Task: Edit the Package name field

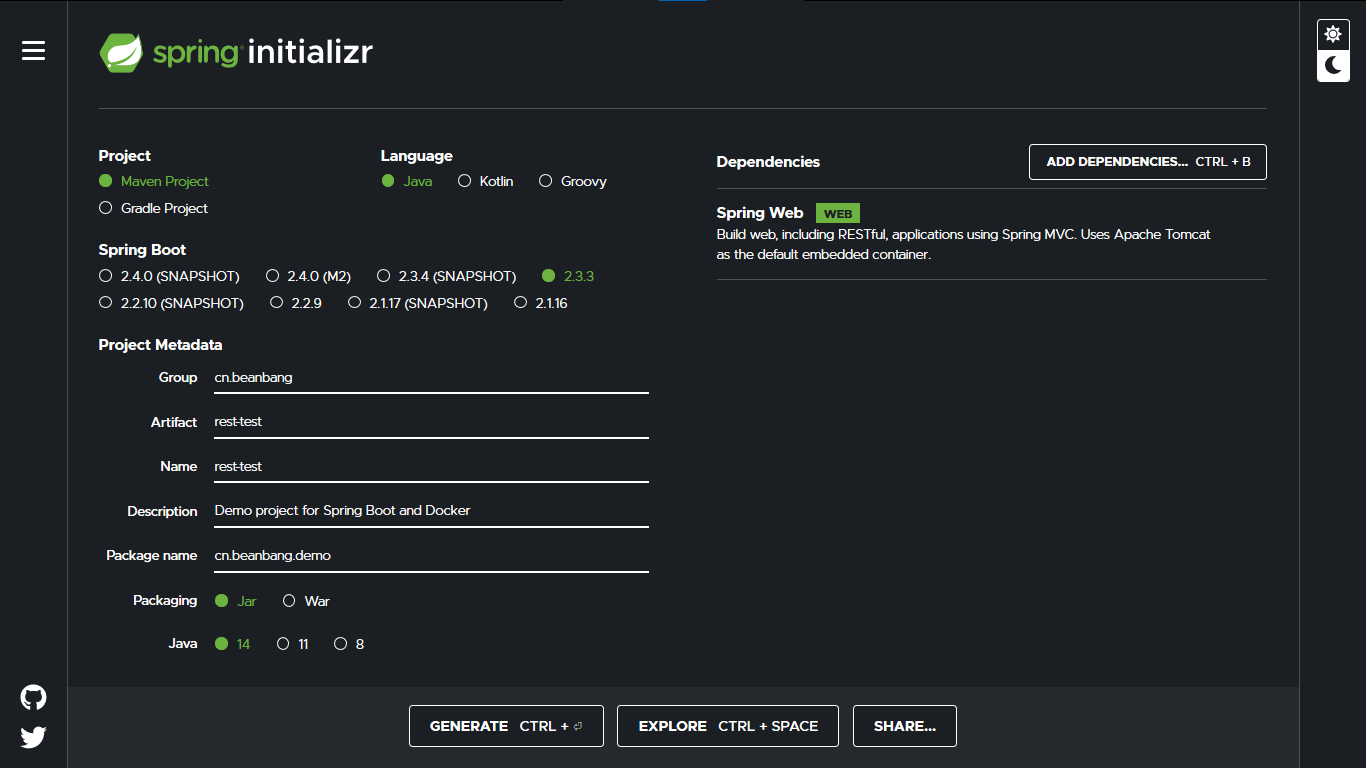Action: pyautogui.click(x=431, y=556)
